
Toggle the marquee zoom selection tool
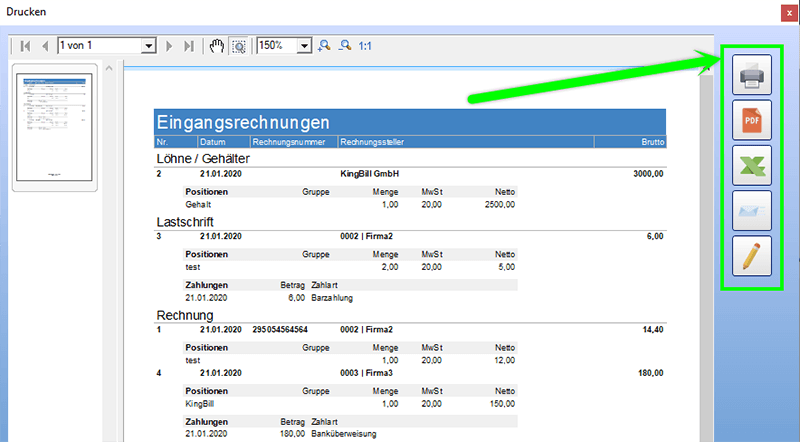tap(238, 46)
